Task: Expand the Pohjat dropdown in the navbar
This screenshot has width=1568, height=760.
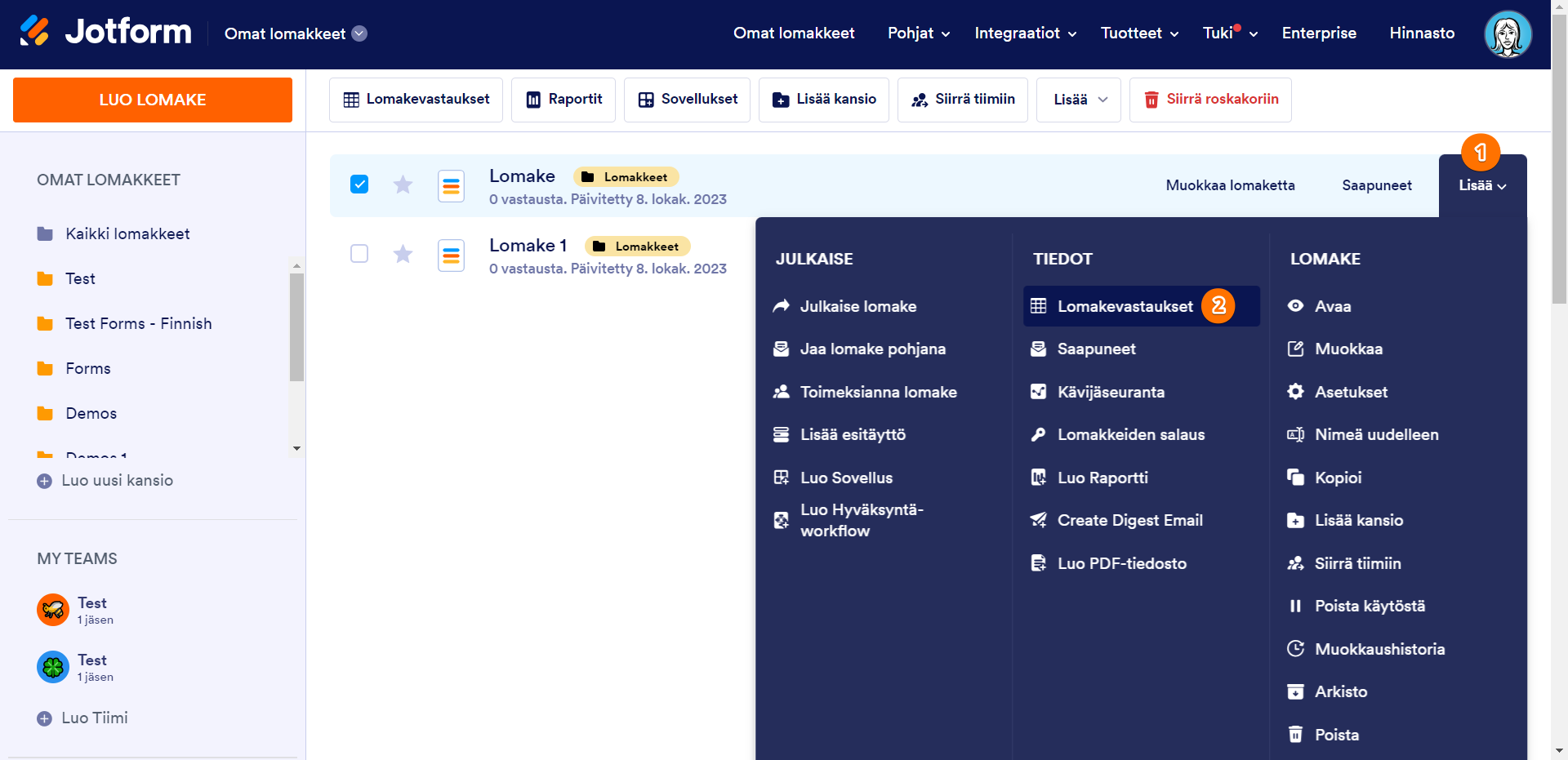Action: click(919, 33)
